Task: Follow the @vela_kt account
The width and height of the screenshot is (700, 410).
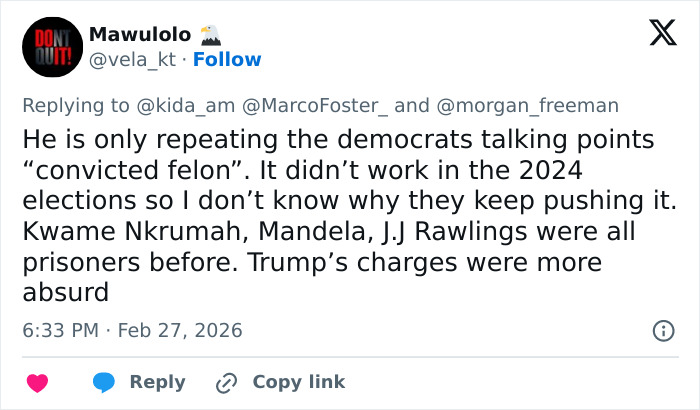Action: (x=227, y=60)
